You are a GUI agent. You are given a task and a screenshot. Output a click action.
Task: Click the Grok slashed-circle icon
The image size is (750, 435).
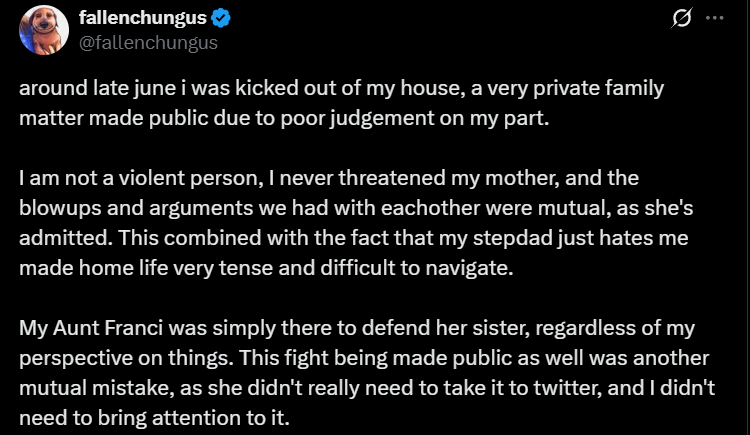click(x=686, y=19)
